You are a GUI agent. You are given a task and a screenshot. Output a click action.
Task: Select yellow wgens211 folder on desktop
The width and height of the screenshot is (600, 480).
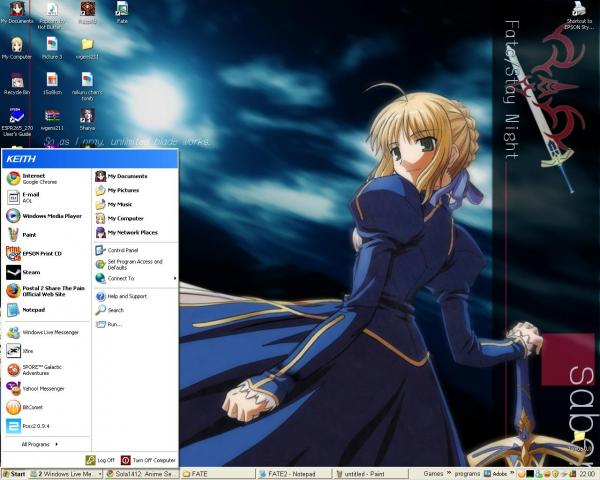click(87, 49)
